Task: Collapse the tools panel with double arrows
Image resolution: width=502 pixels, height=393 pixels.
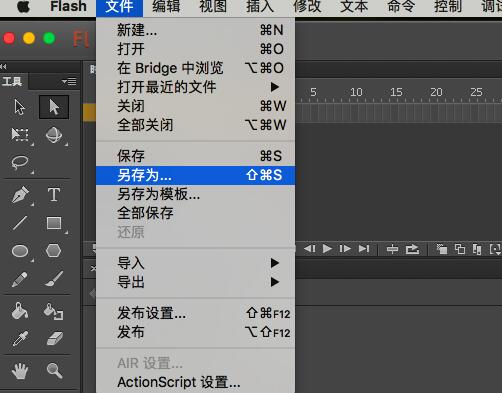Action: pyautogui.click(x=3, y=66)
